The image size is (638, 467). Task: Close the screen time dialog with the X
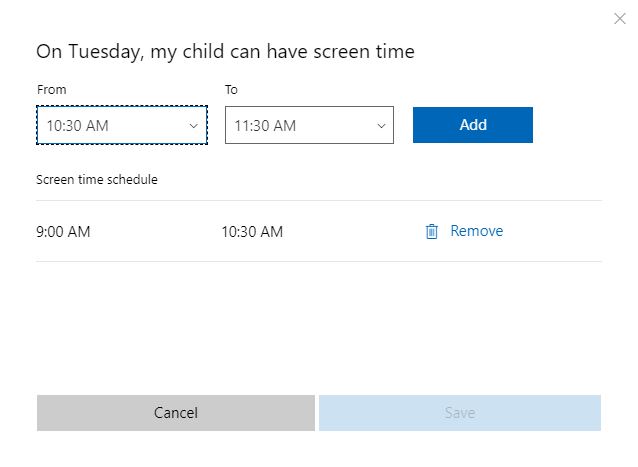[x=619, y=18]
